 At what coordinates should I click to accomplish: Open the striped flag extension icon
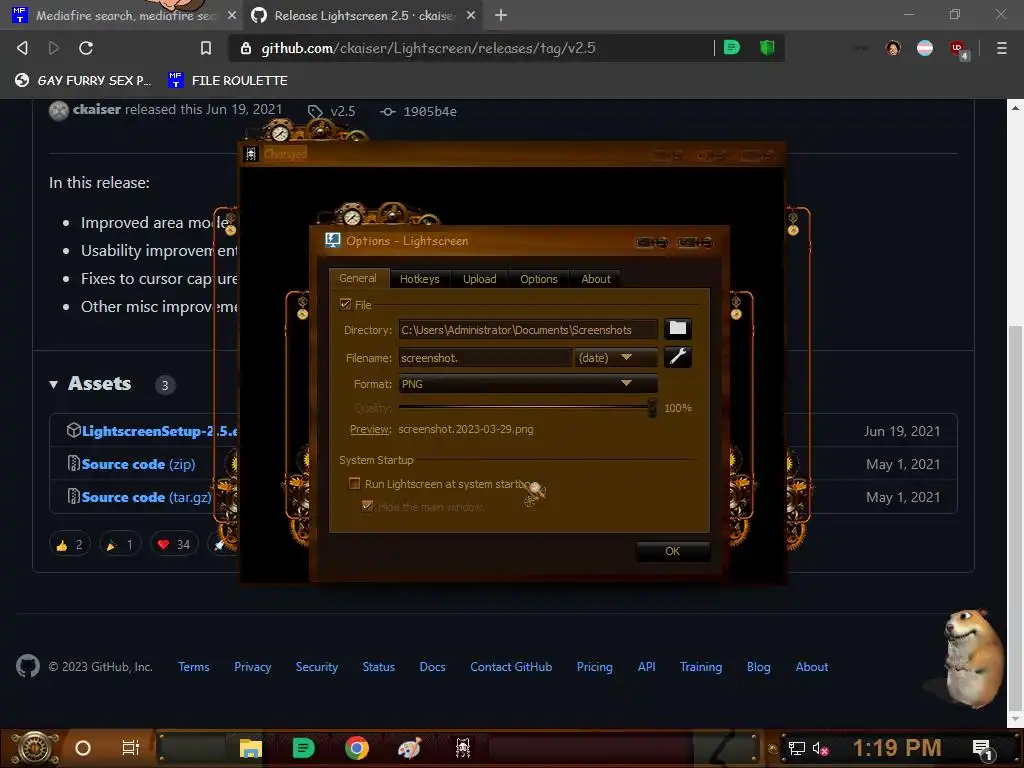925,48
